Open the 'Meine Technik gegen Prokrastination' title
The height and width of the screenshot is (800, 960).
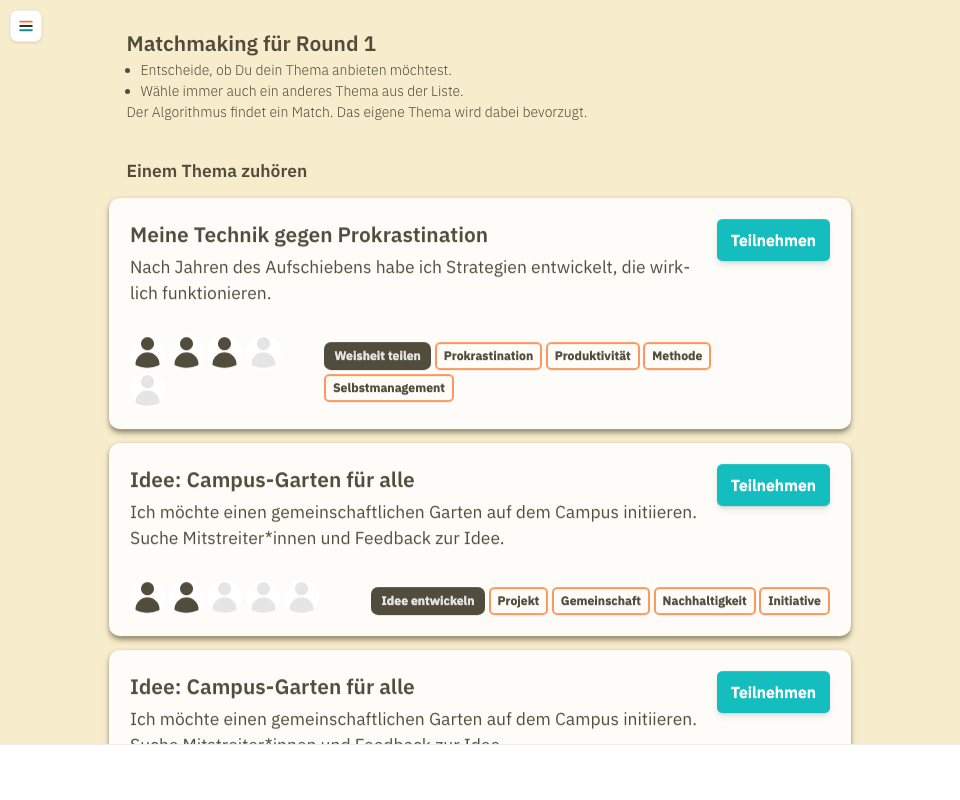[309, 235]
